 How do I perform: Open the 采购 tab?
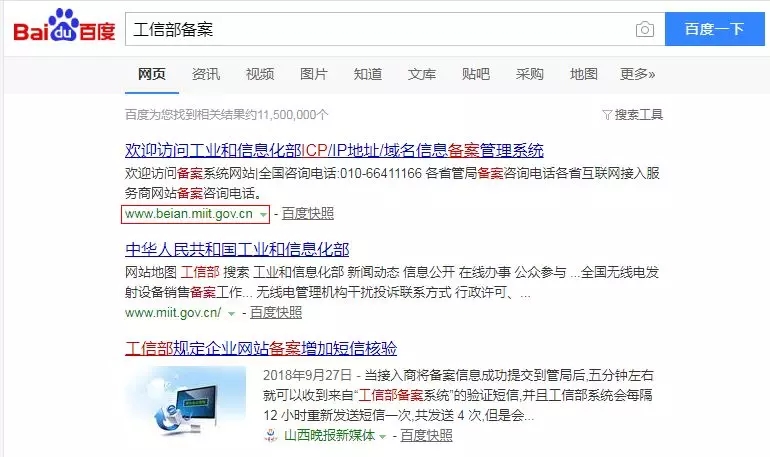(x=529, y=74)
